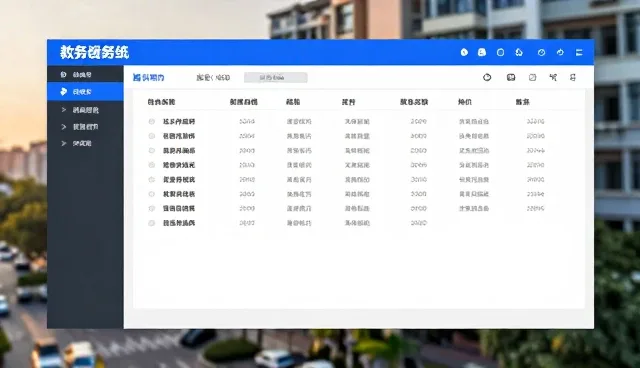Click the recycle-shaped triangular icon in blue header
The height and width of the screenshot is (368, 640).
519,52
